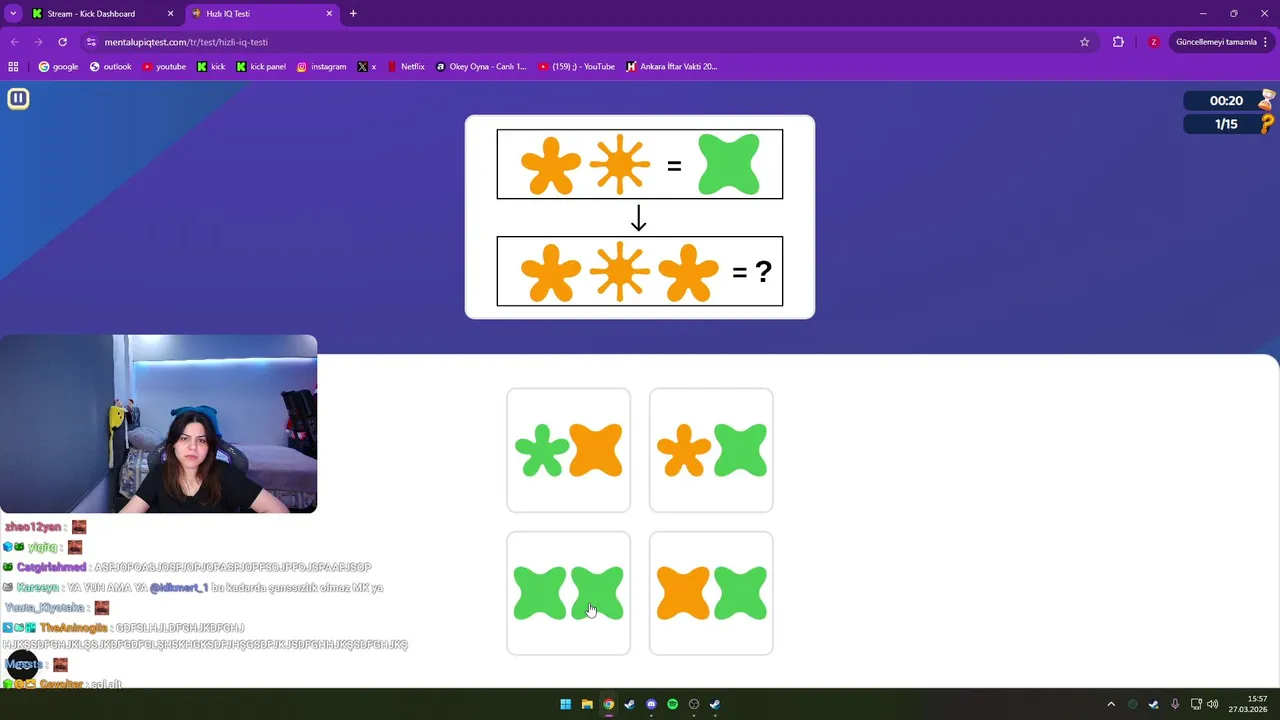Open the instagram bookmark
Viewport: 1280px width, 720px height.
pos(321,67)
